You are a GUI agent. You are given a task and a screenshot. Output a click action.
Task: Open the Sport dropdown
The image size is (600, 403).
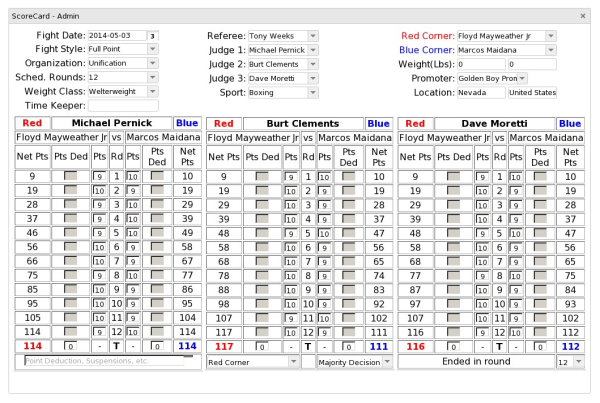[313, 93]
